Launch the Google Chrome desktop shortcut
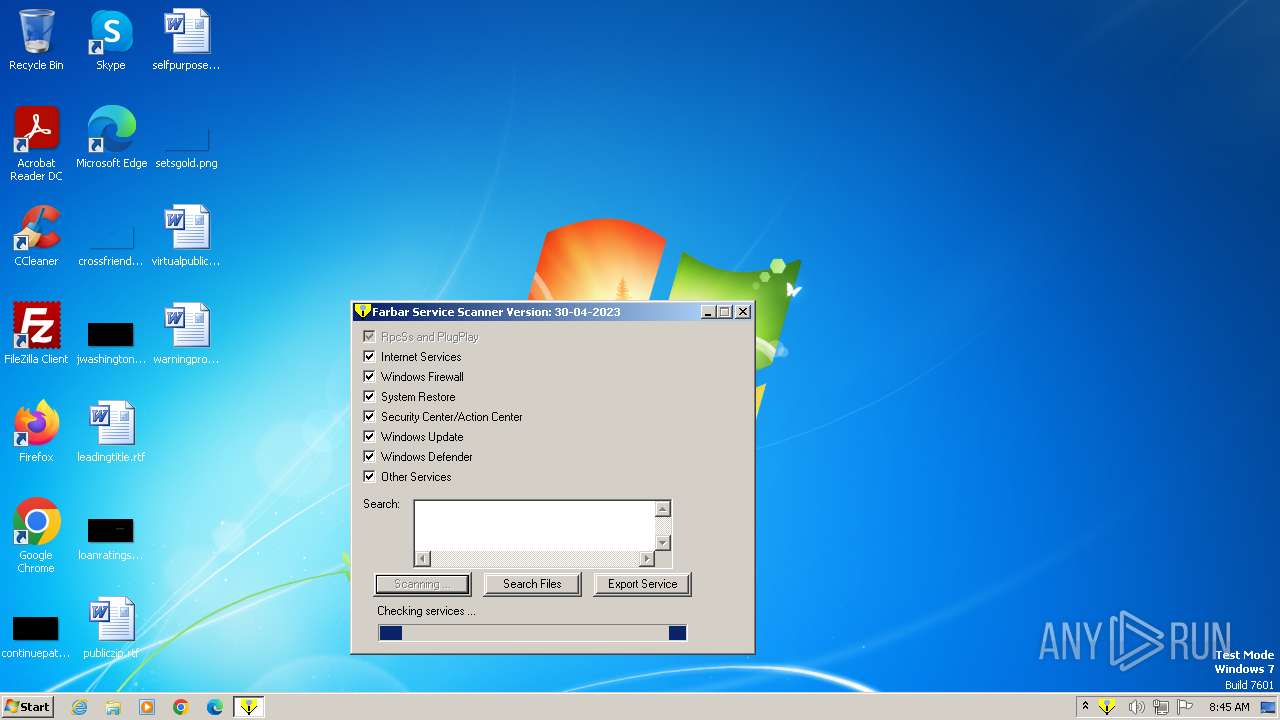 [x=36, y=536]
